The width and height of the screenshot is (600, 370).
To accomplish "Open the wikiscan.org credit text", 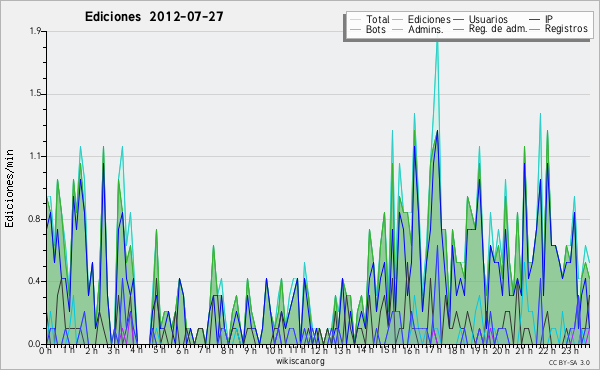I will pos(300,361).
